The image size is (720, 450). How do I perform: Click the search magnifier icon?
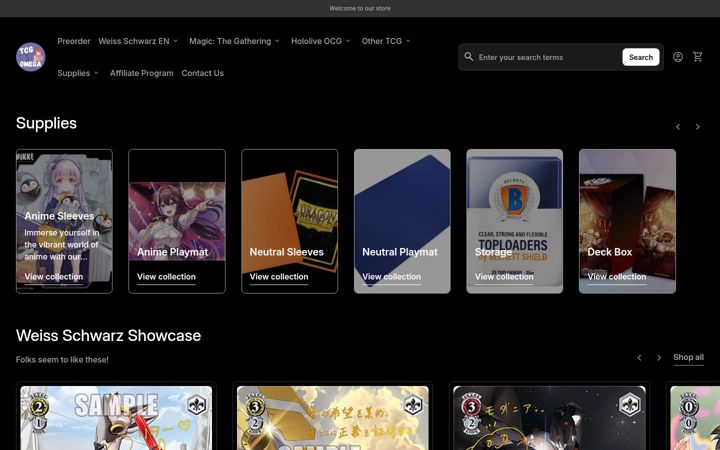coord(468,56)
